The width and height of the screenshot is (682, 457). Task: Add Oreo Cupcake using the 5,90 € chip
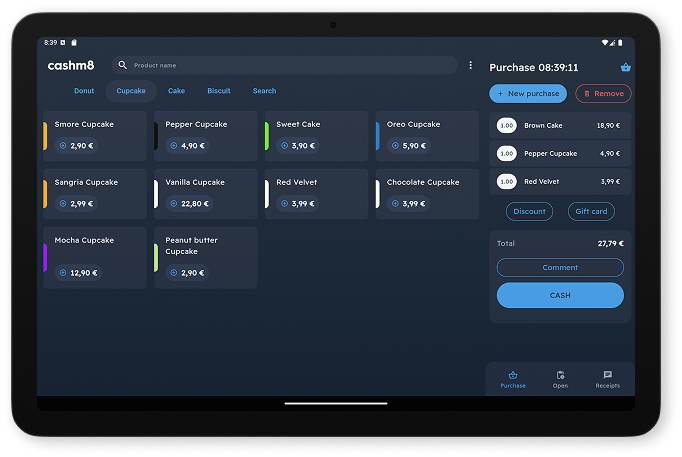click(408, 146)
